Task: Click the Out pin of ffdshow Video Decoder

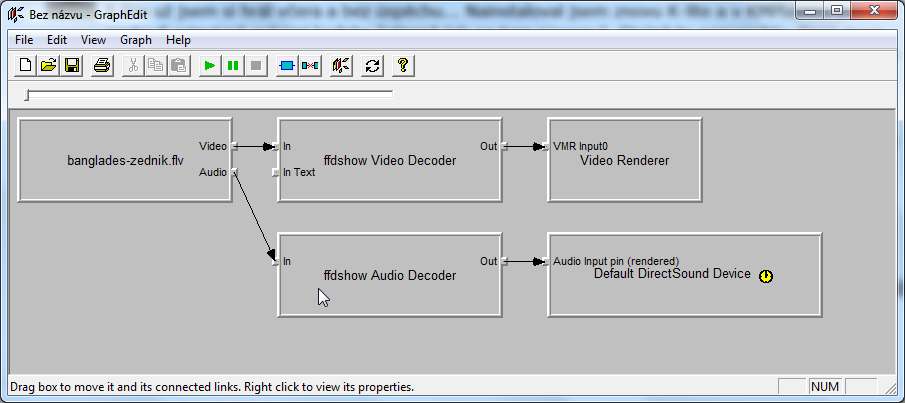Action: click(x=504, y=146)
